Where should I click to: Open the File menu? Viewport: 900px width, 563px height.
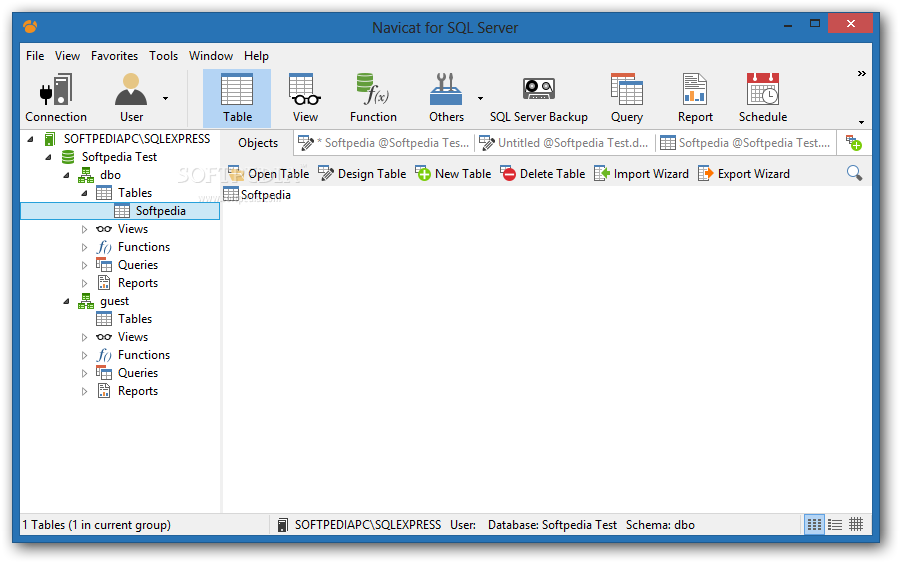35,56
